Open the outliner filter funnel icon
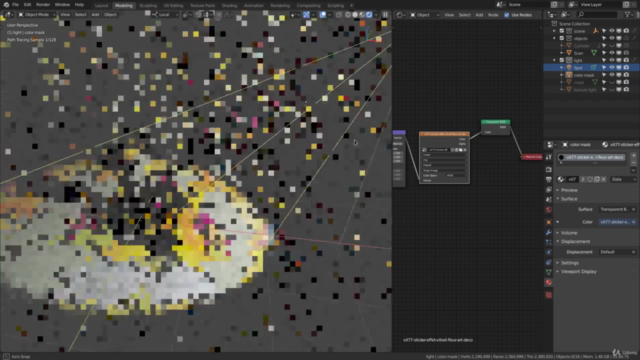The image size is (640, 360). tap(628, 15)
